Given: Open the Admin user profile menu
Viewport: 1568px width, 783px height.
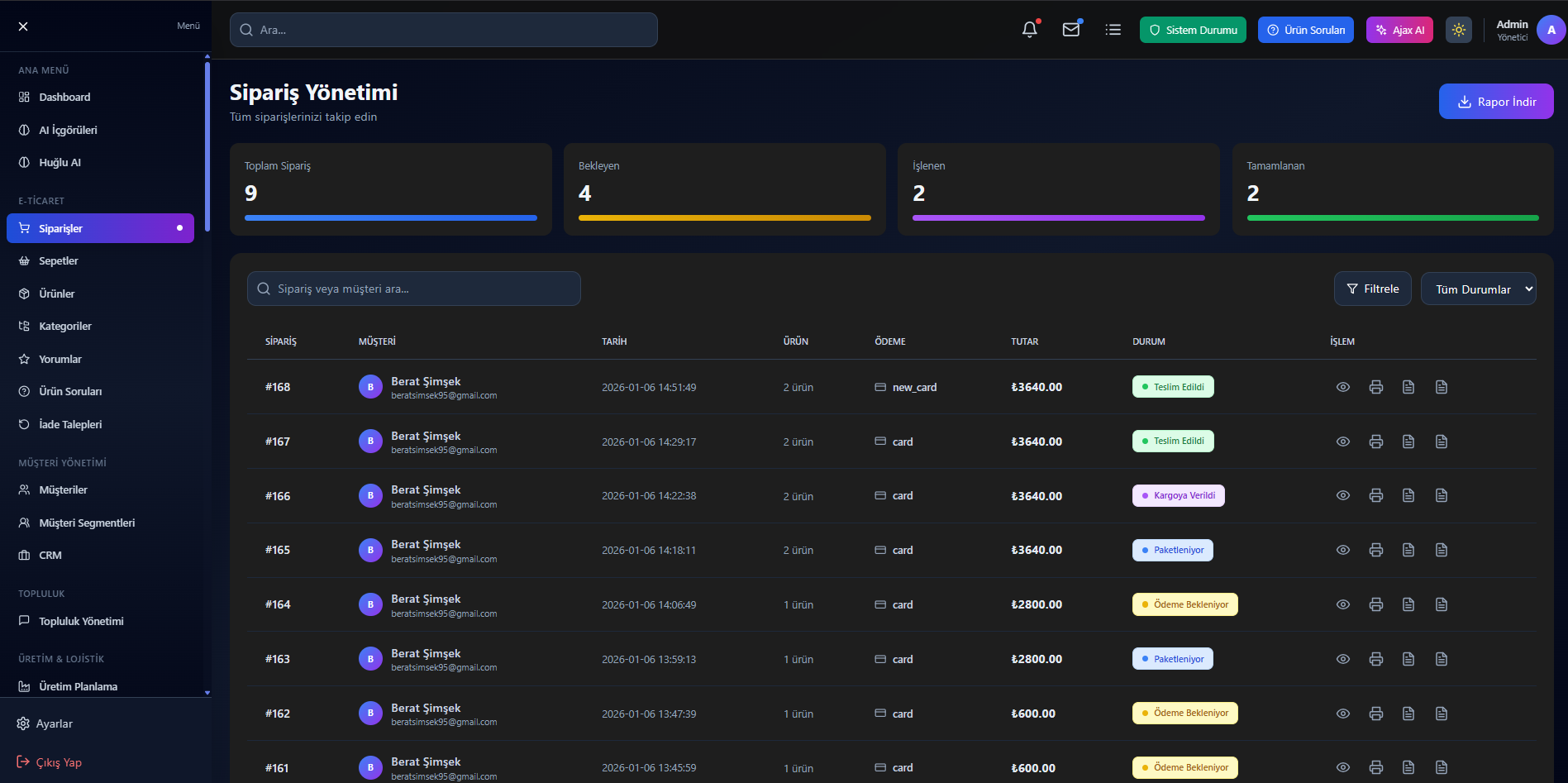Looking at the screenshot, I should [1529, 30].
